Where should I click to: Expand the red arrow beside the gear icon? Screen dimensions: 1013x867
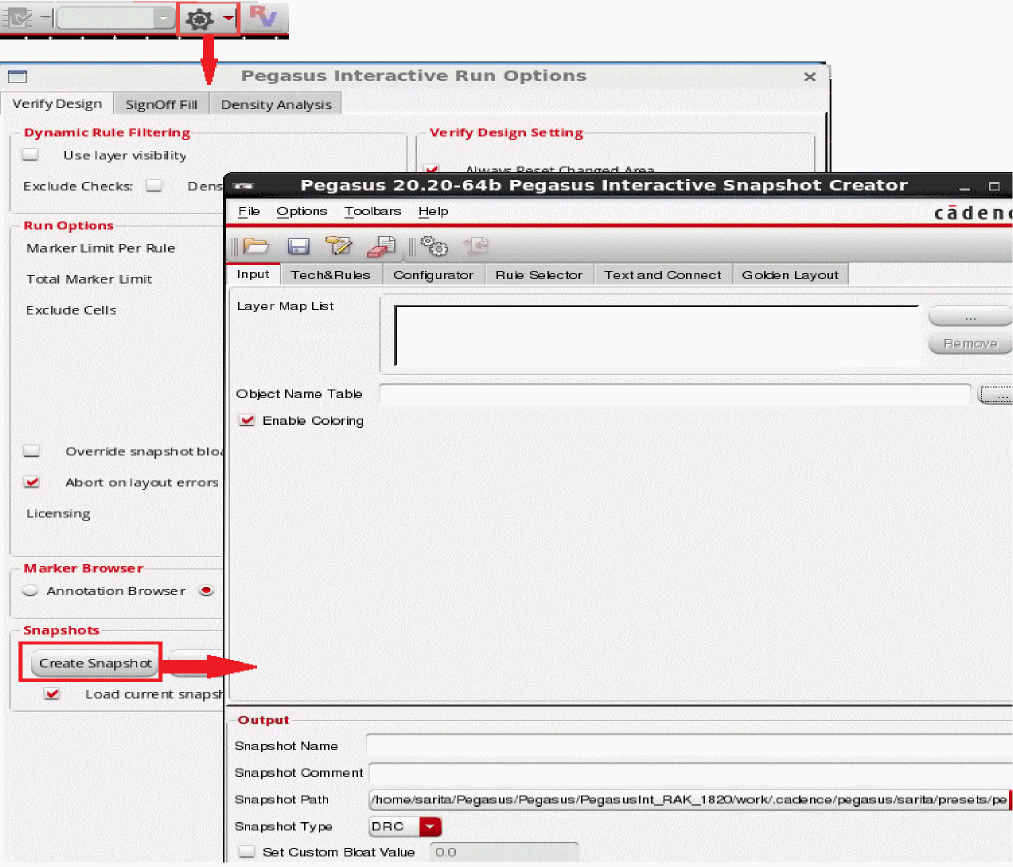229,19
